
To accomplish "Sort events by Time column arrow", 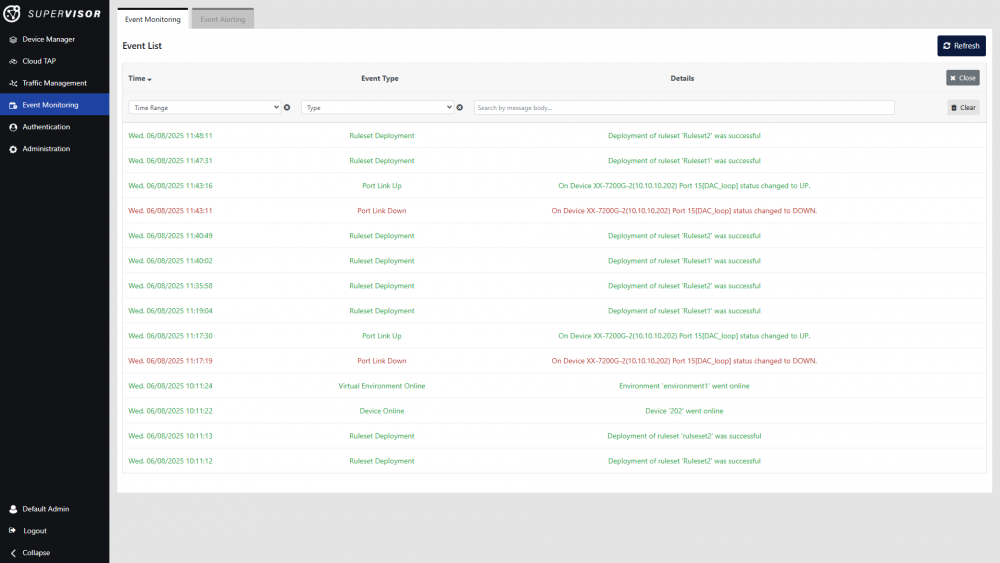I will point(150,79).
